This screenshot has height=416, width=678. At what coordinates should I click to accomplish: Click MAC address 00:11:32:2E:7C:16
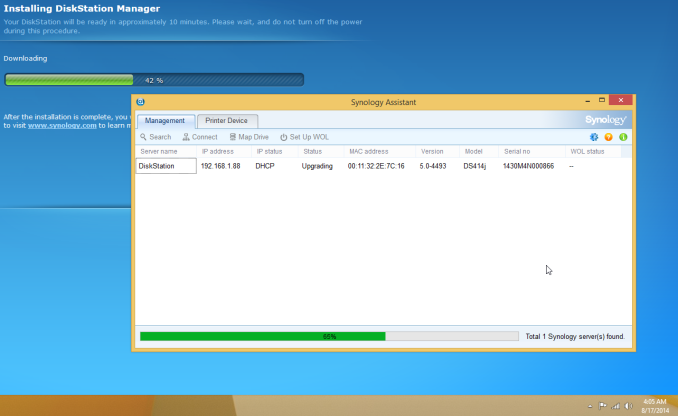tap(376, 166)
